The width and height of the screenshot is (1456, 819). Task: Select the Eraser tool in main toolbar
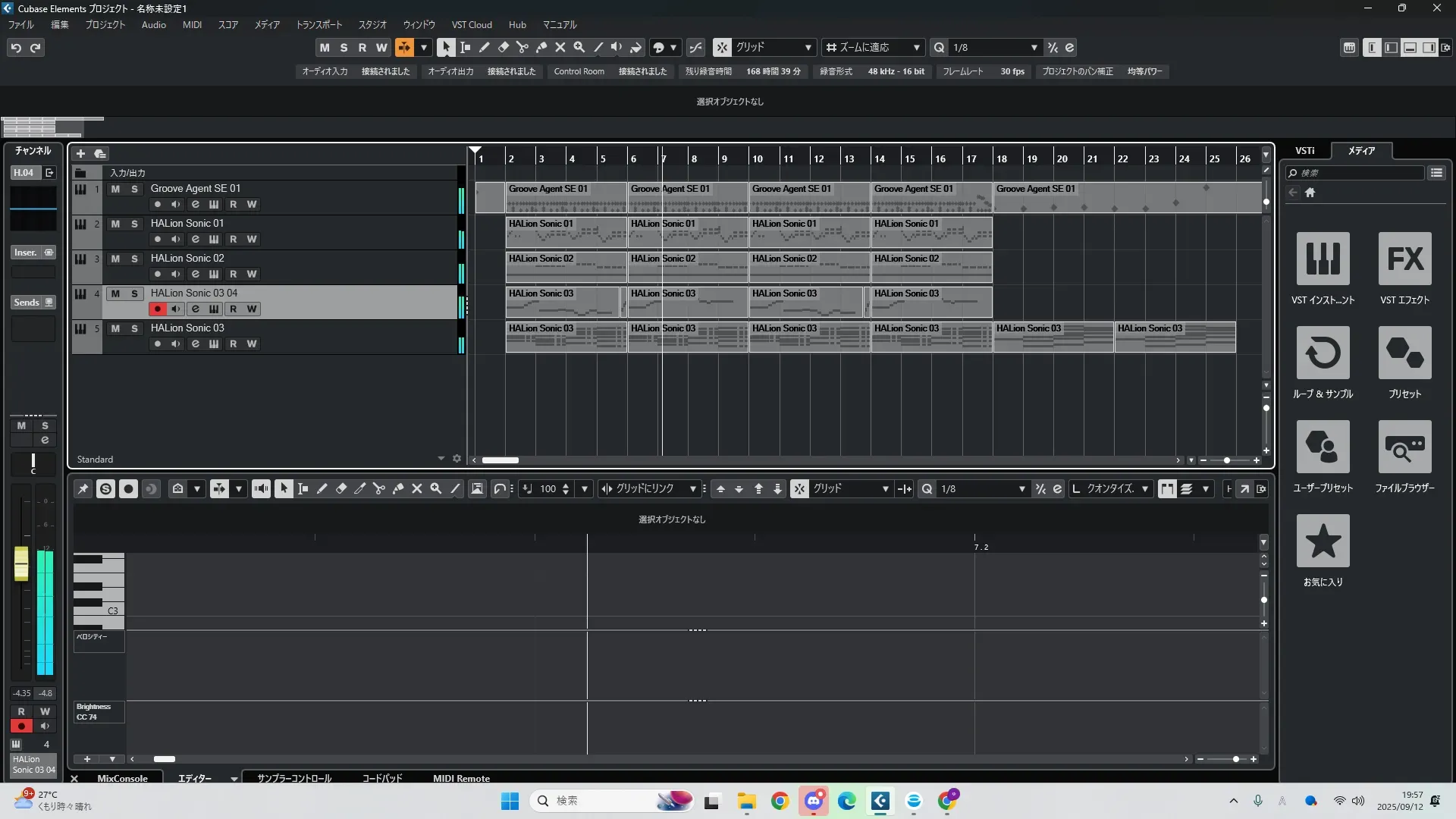pos(504,47)
